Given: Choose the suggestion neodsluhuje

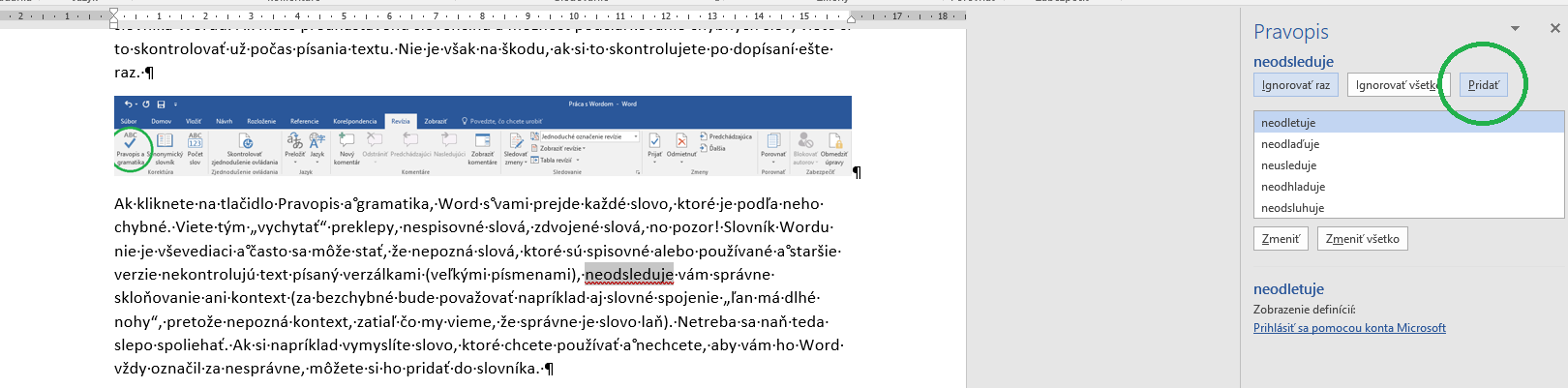Looking at the screenshot, I should [1408, 207].
